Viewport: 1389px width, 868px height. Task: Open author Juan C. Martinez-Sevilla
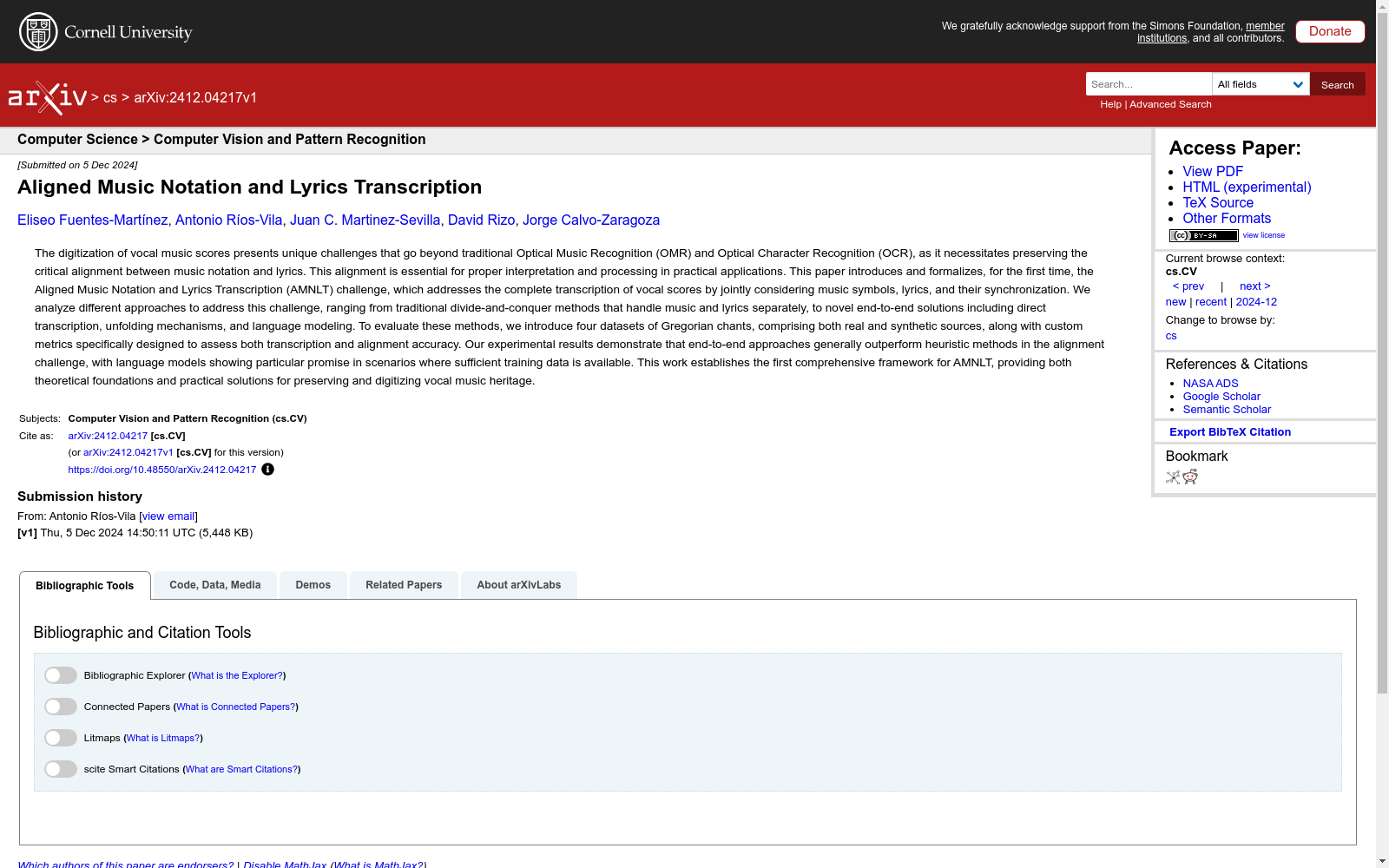(x=365, y=220)
